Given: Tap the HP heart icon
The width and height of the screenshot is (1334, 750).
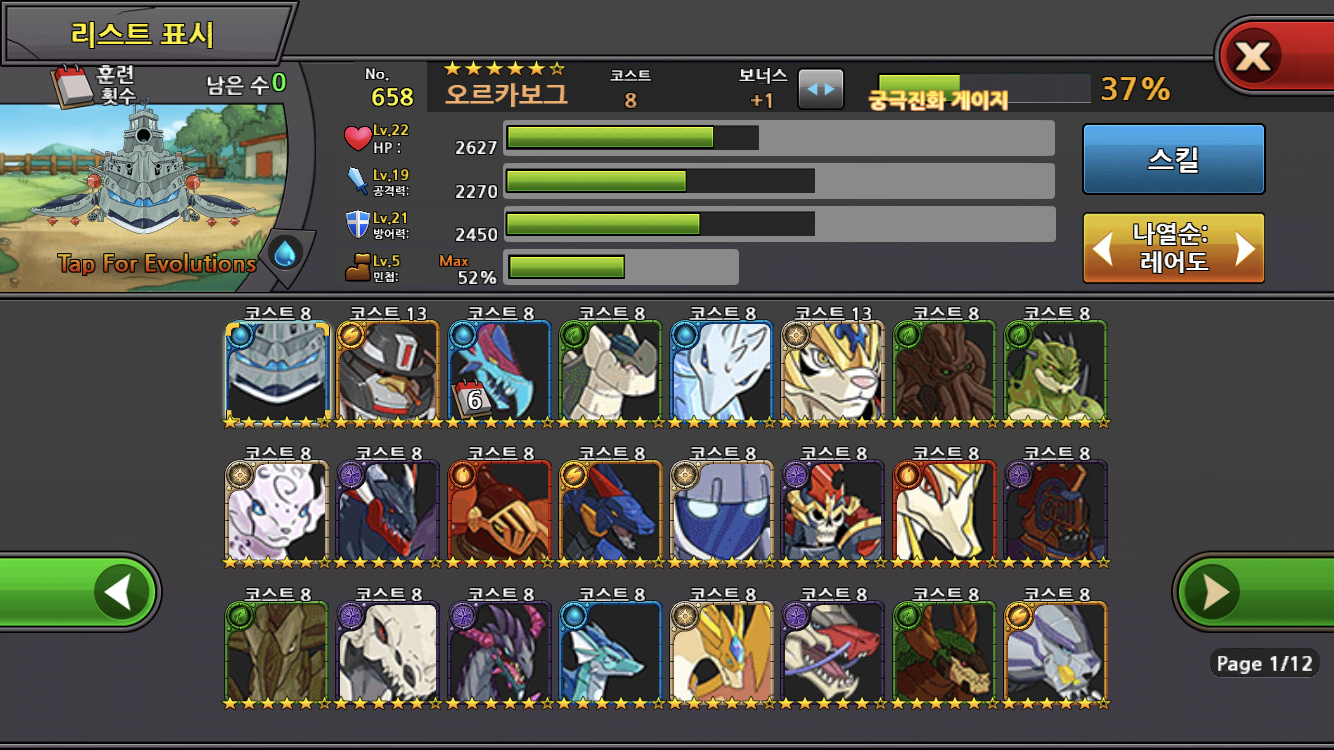Looking at the screenshot, I should [357, 138].
